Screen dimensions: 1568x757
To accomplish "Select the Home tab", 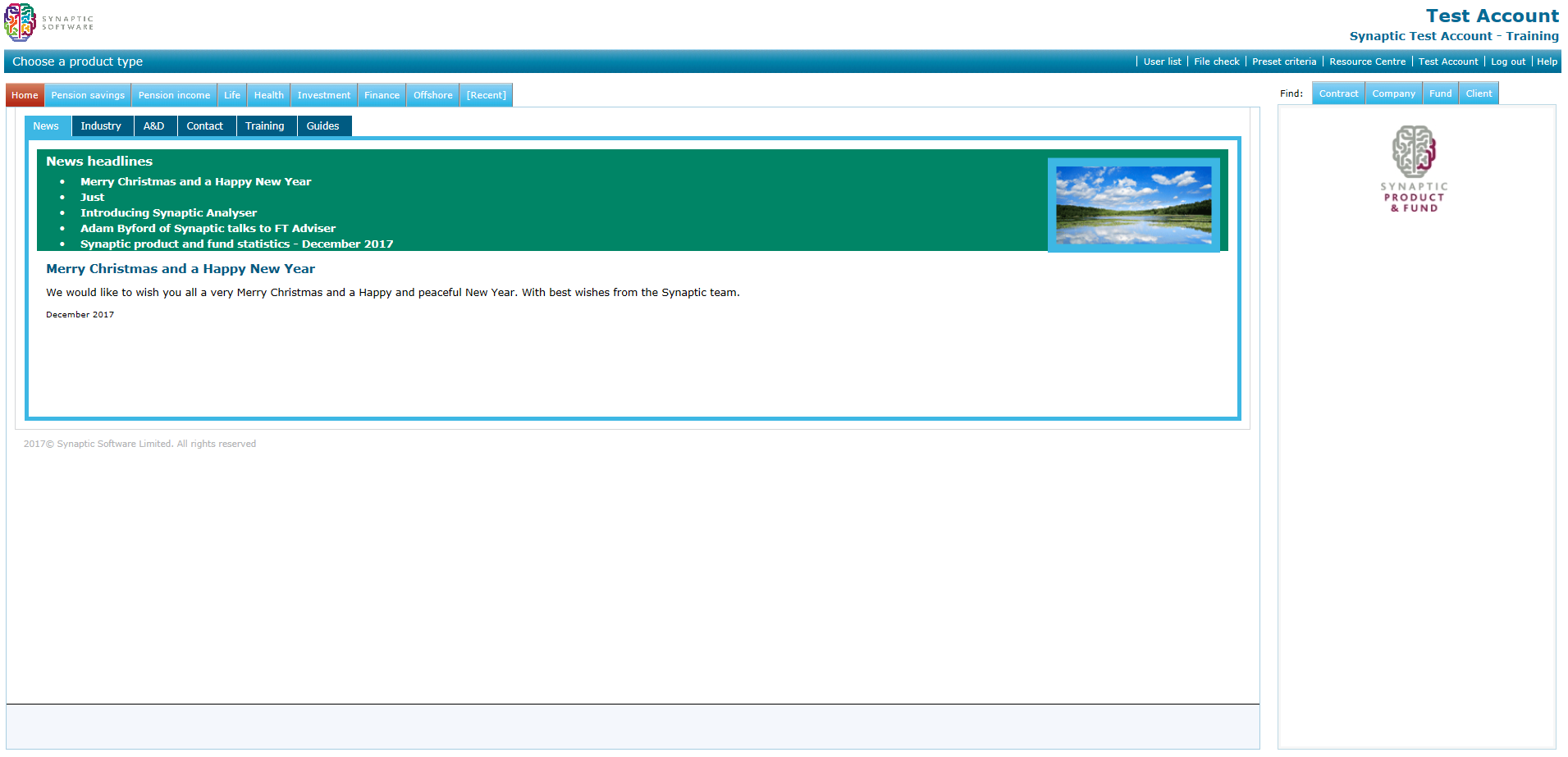I will tap(25, 95).
